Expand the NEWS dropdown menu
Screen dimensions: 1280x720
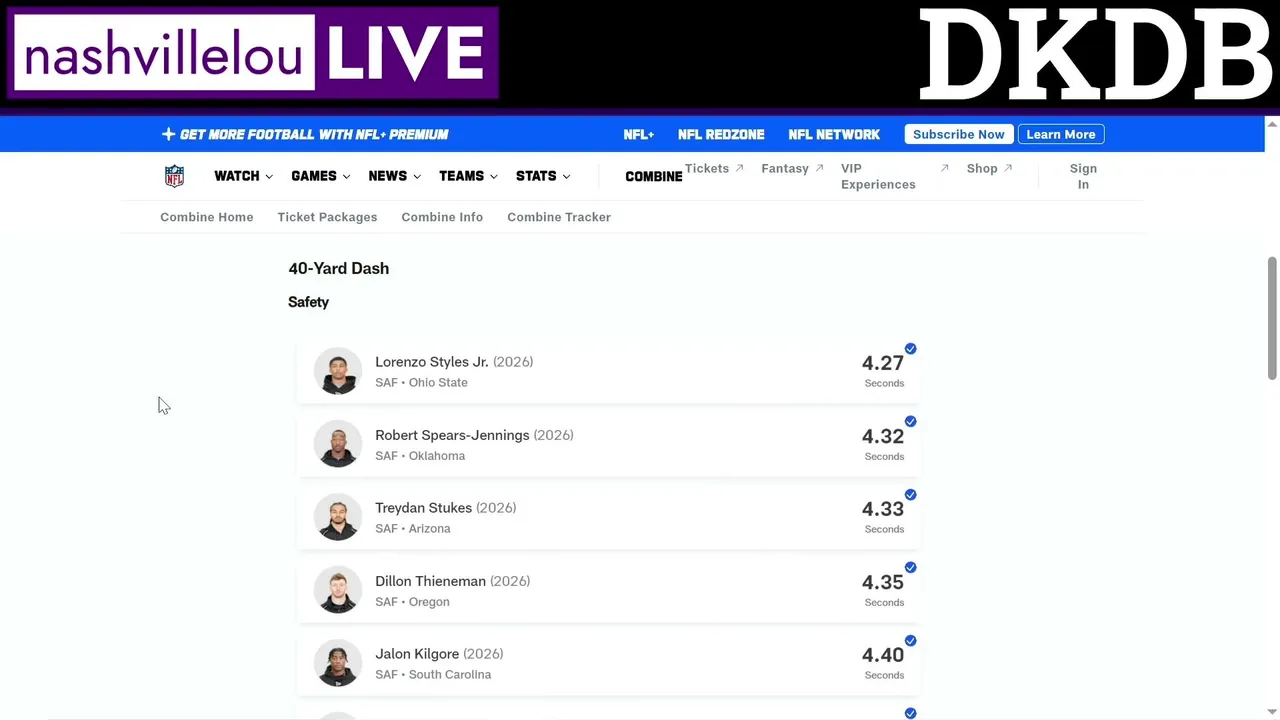point(394,176)
